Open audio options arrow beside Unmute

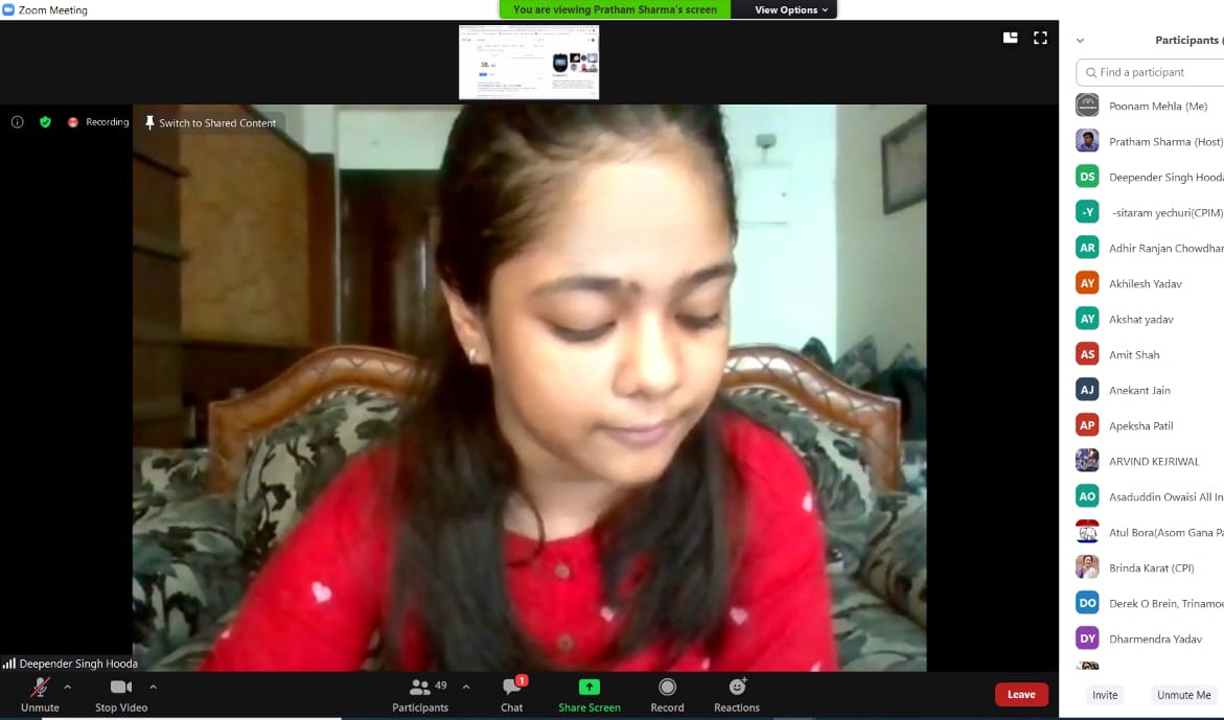click(x=67, y=687)
